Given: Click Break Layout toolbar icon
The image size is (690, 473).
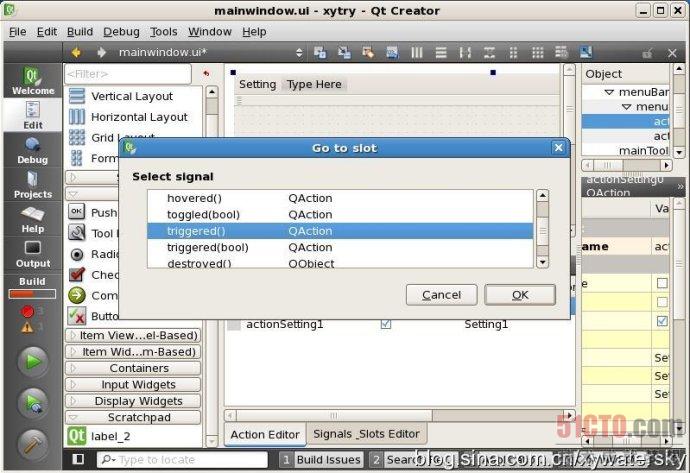Looking at the screenshot, I should pyautogui.click(x=562, y=53).
